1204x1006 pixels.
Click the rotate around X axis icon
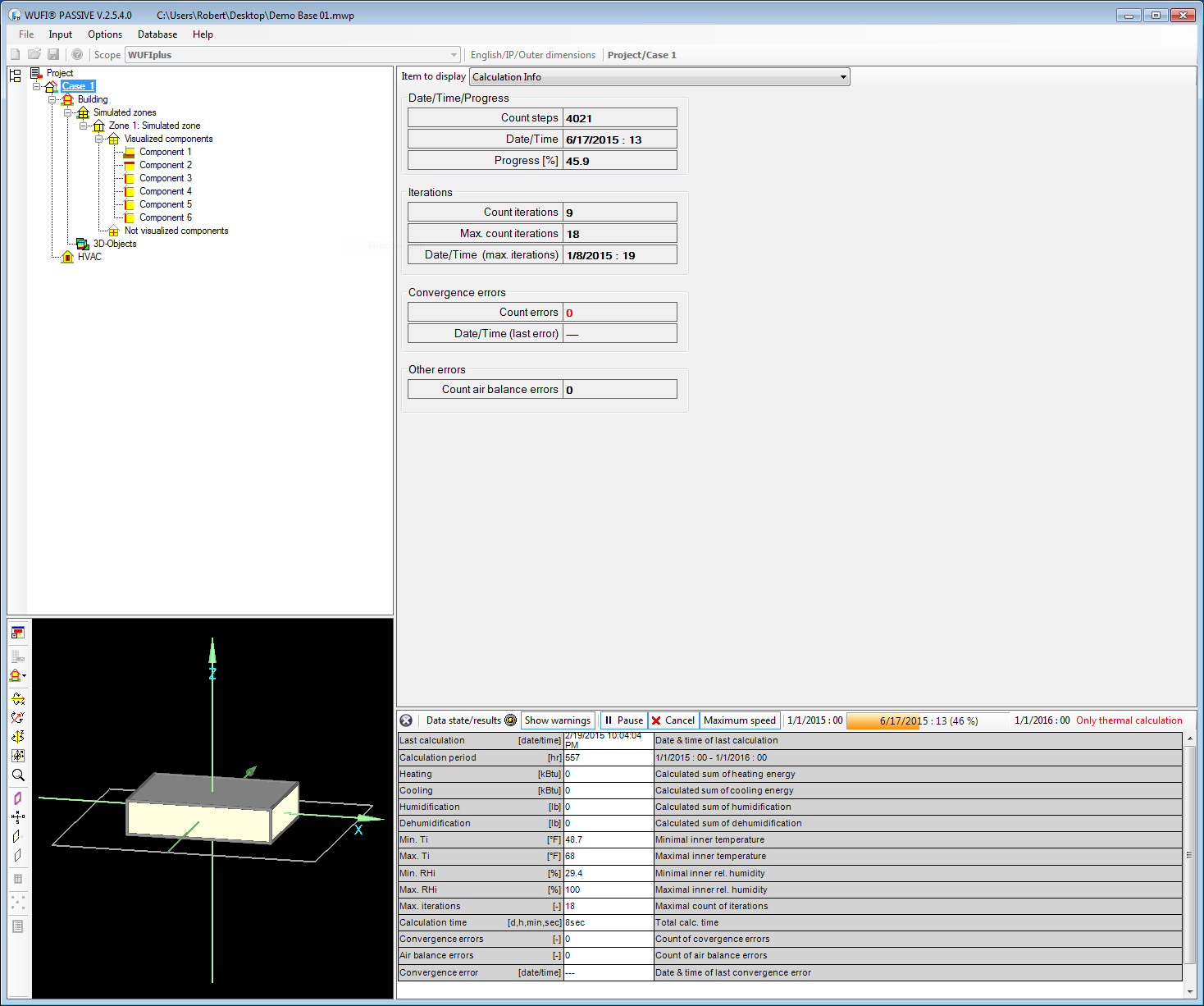(17, 699)
